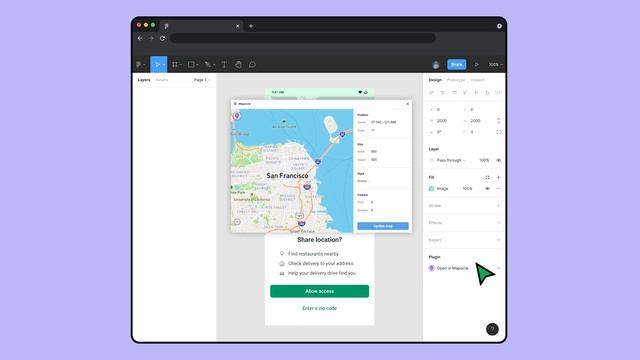Toggle constrain proportions lock
The width and height of the screenshot is (640, 360).
498,121
